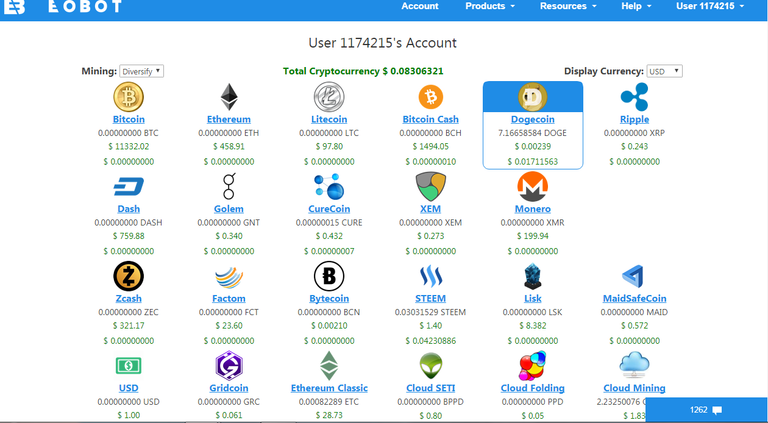
Task: Click the Monero icon
Action: point(533,187)
